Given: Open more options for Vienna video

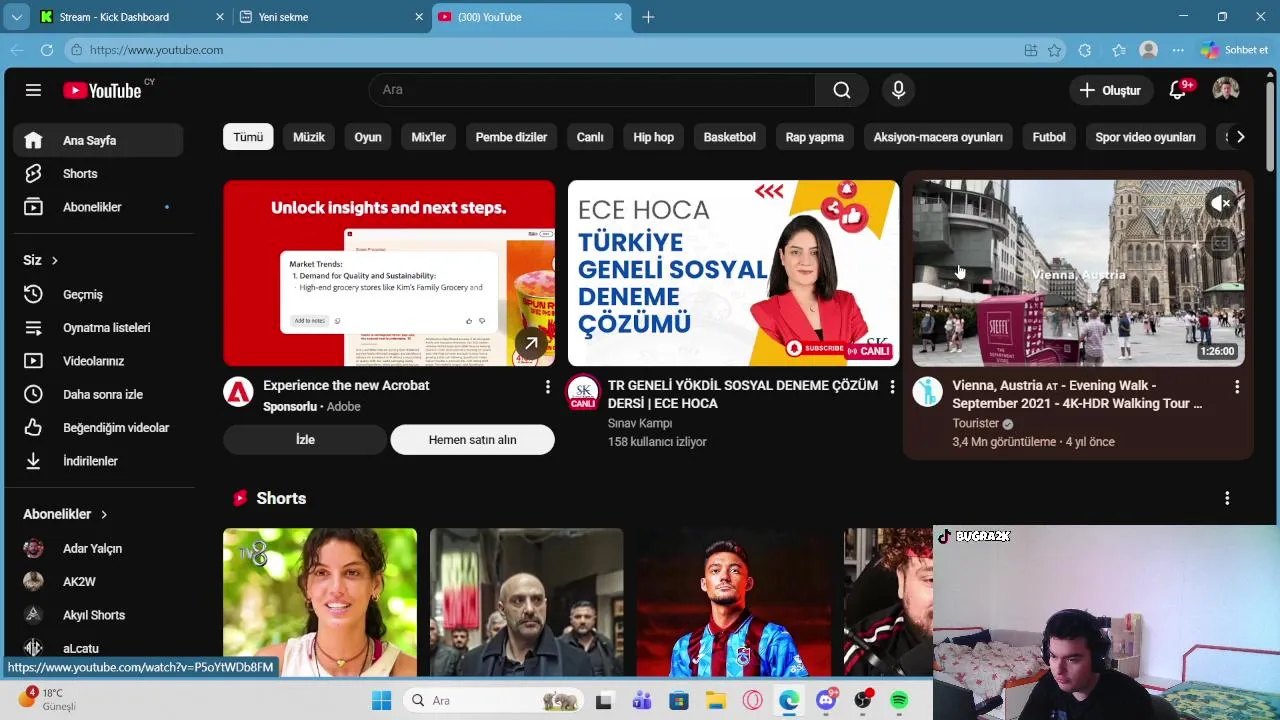Looking at the screenshot, I should (1237, 386).
